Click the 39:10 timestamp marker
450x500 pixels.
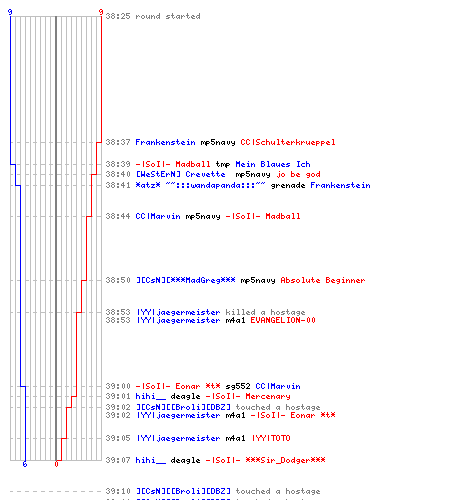point(118,491)
